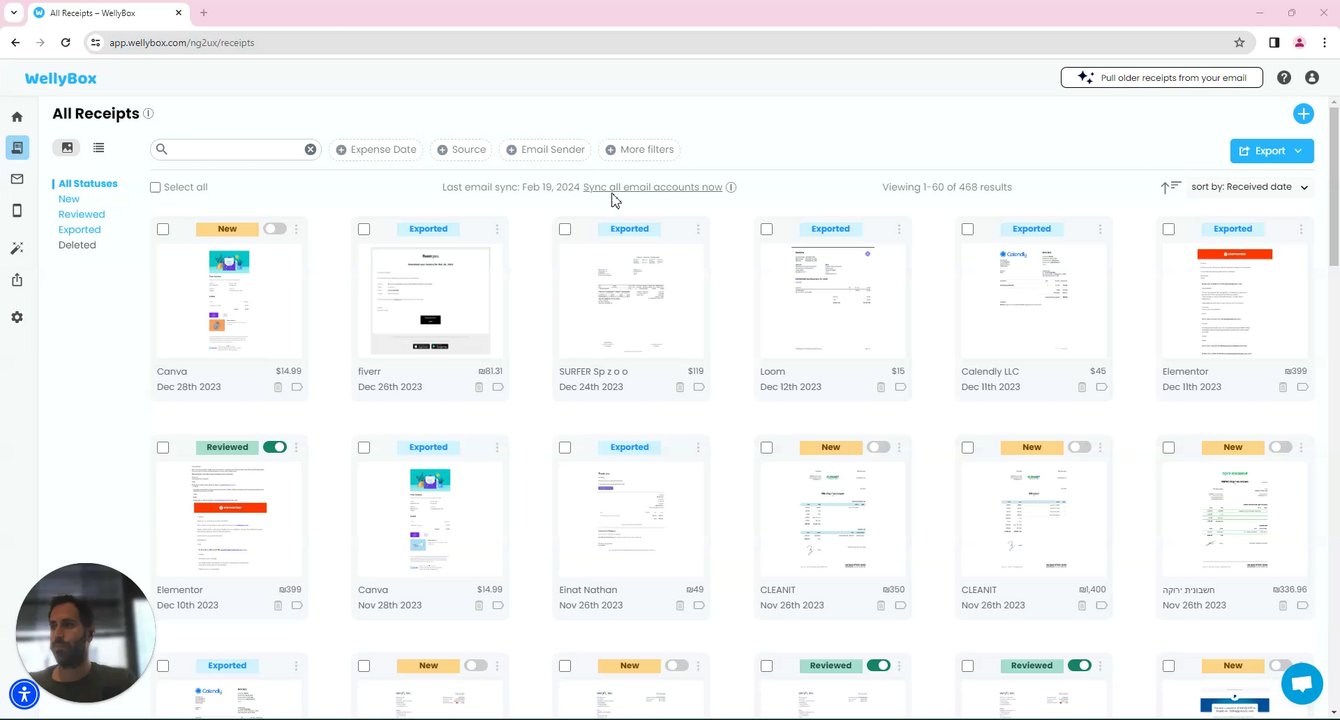The image size is (1340, 720).
Task: Click trash icon on Einat Nathan card
Action: pyautogui.click(x=680, y=606)
